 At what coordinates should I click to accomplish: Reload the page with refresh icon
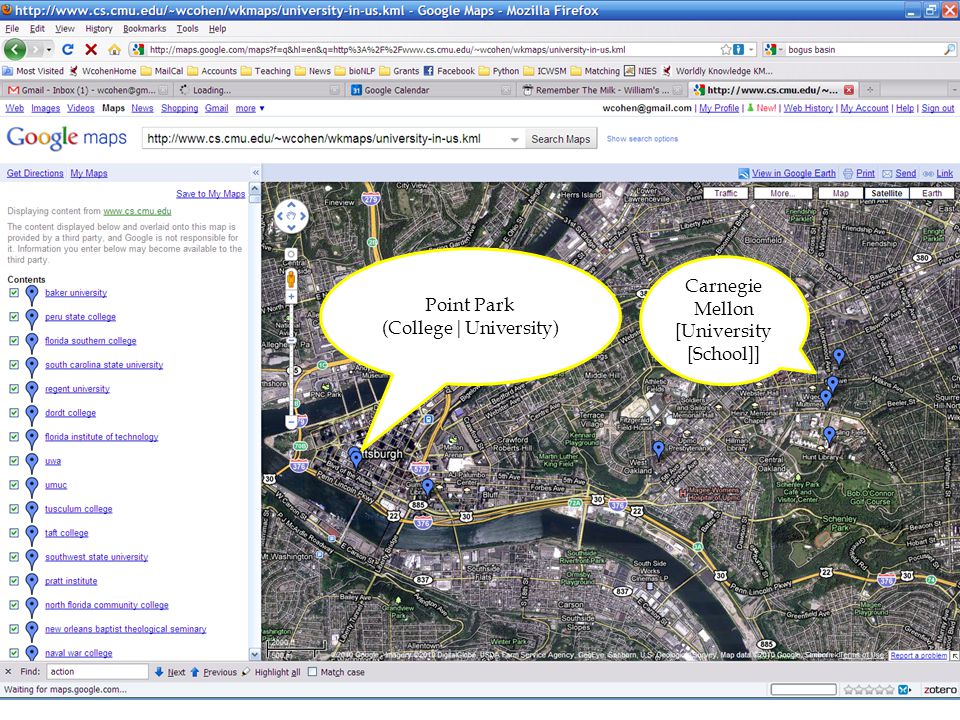coord(68,50)
